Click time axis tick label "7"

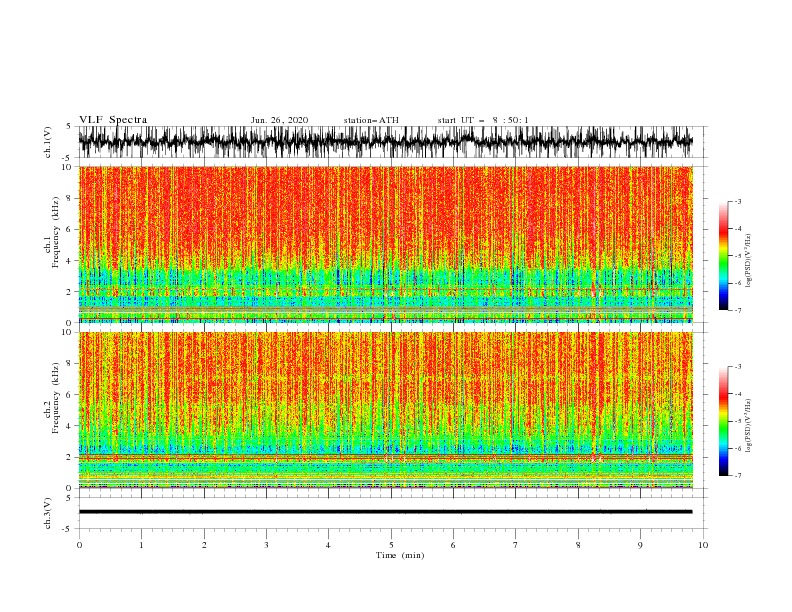(x=515, y=545)
